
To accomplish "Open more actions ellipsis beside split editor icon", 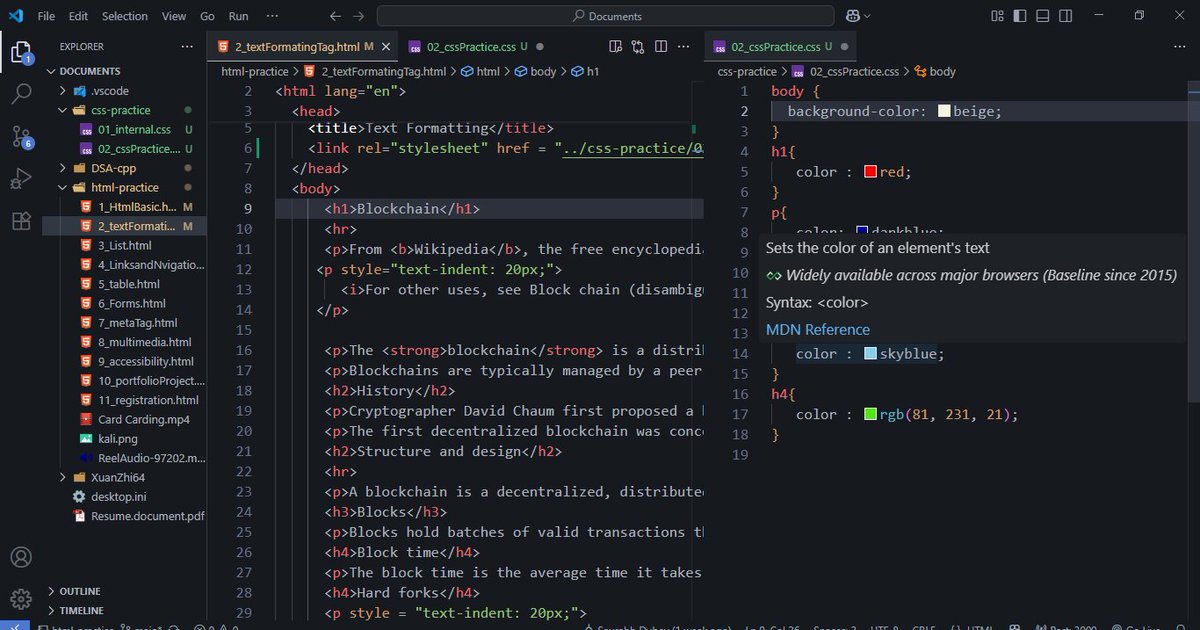I will (685, 47).
